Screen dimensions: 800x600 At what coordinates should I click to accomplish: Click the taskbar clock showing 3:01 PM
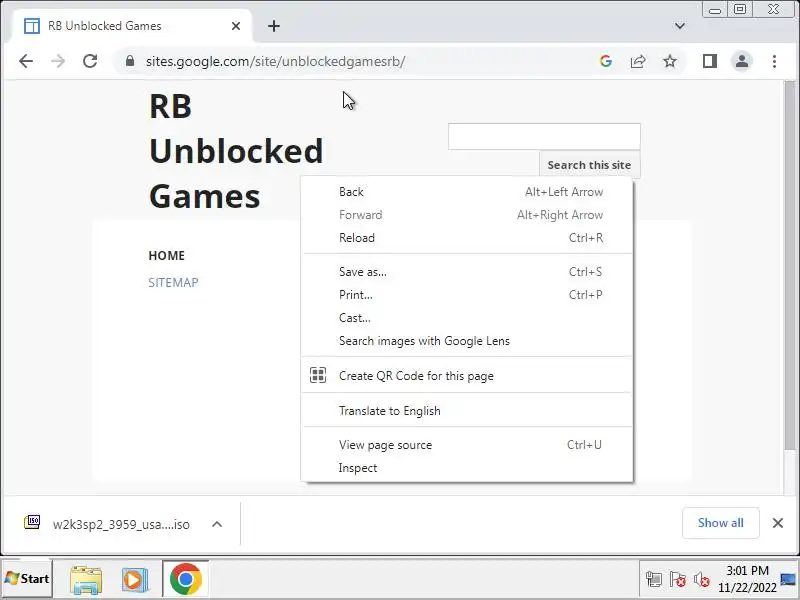pyautogui.click(x=747, y=579)
